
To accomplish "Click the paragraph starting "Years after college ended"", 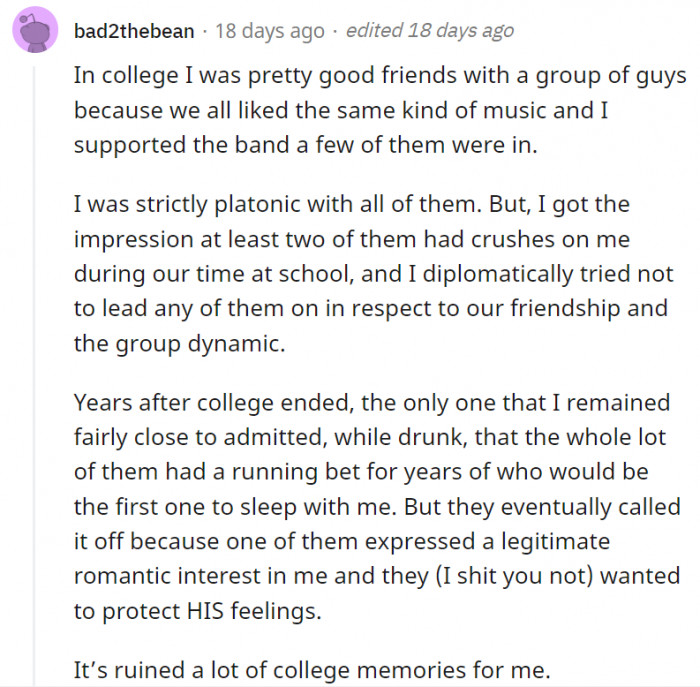I will (377, 506).
